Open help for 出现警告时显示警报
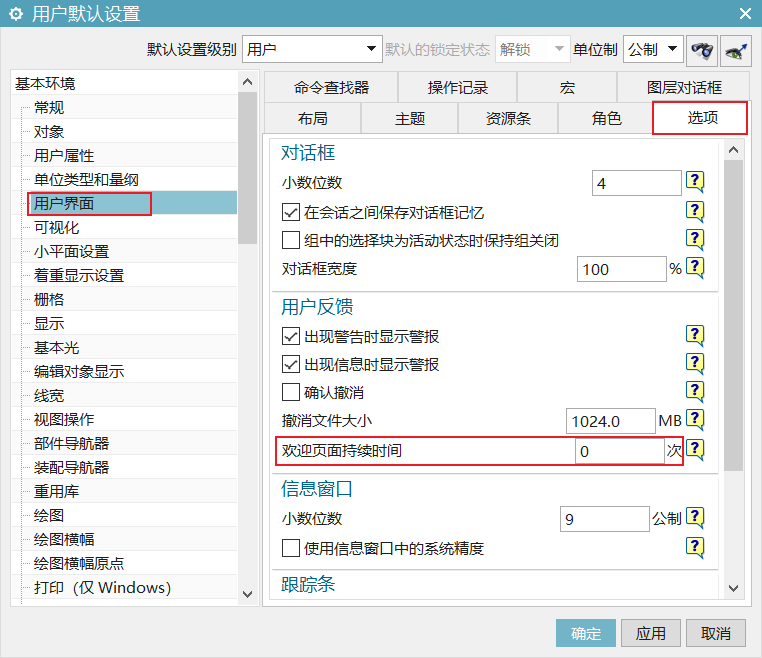The height and width of the screenshot is (658, 762). pyautogui.click(x=695, y=335)
